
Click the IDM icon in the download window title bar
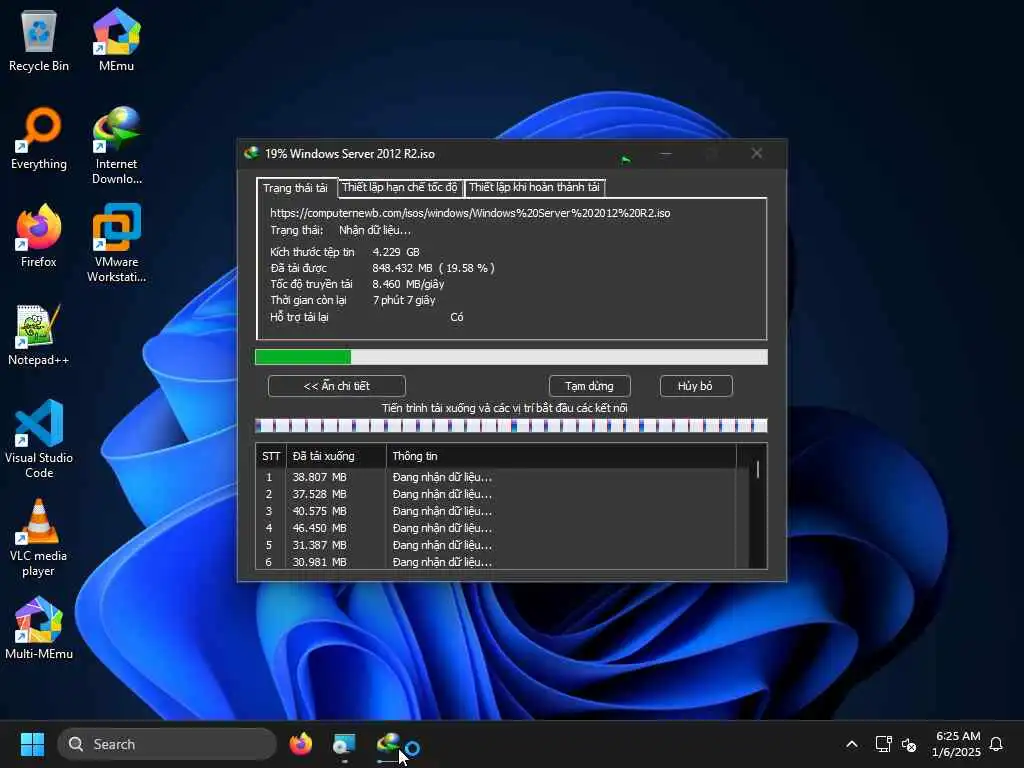251,153
